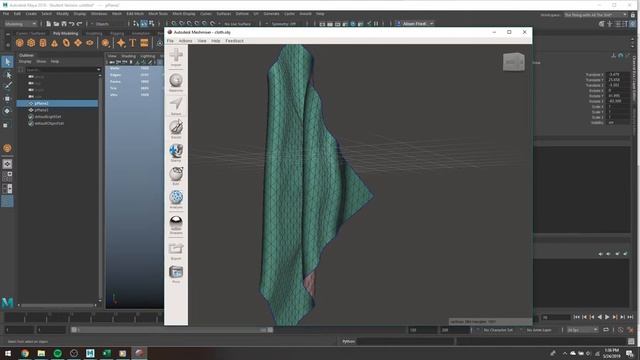Open Meshmixer Actions menu
640x360 pixels.
coord(185,41)
